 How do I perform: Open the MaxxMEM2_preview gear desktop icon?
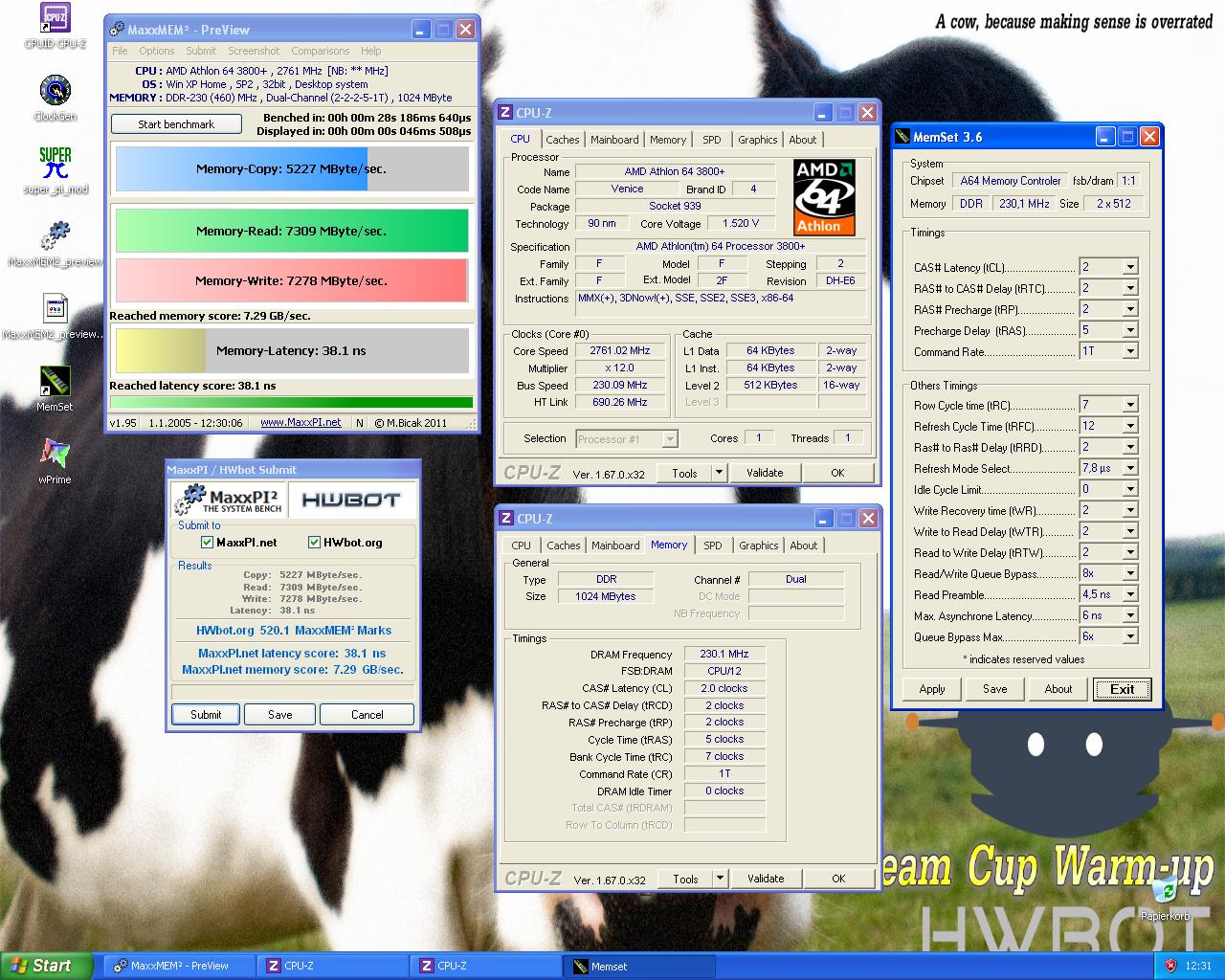pyautogui.click(x=55, y=243)
